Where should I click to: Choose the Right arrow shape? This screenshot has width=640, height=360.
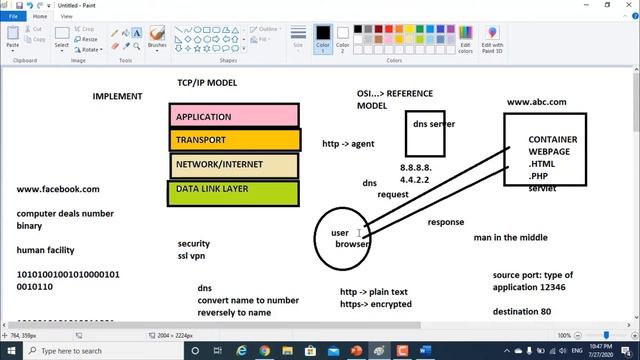click(216, 40)
